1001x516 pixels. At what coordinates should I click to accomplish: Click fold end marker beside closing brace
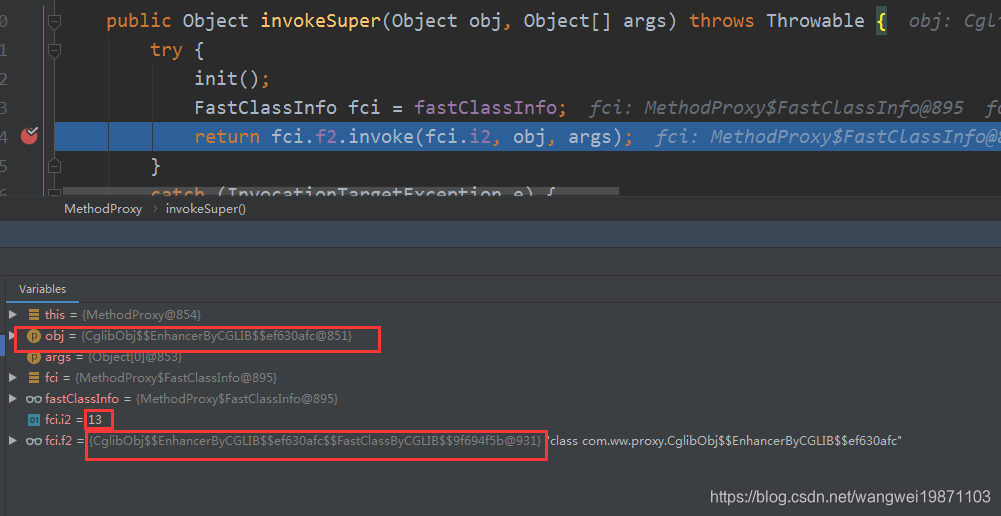tap(54, 166)
